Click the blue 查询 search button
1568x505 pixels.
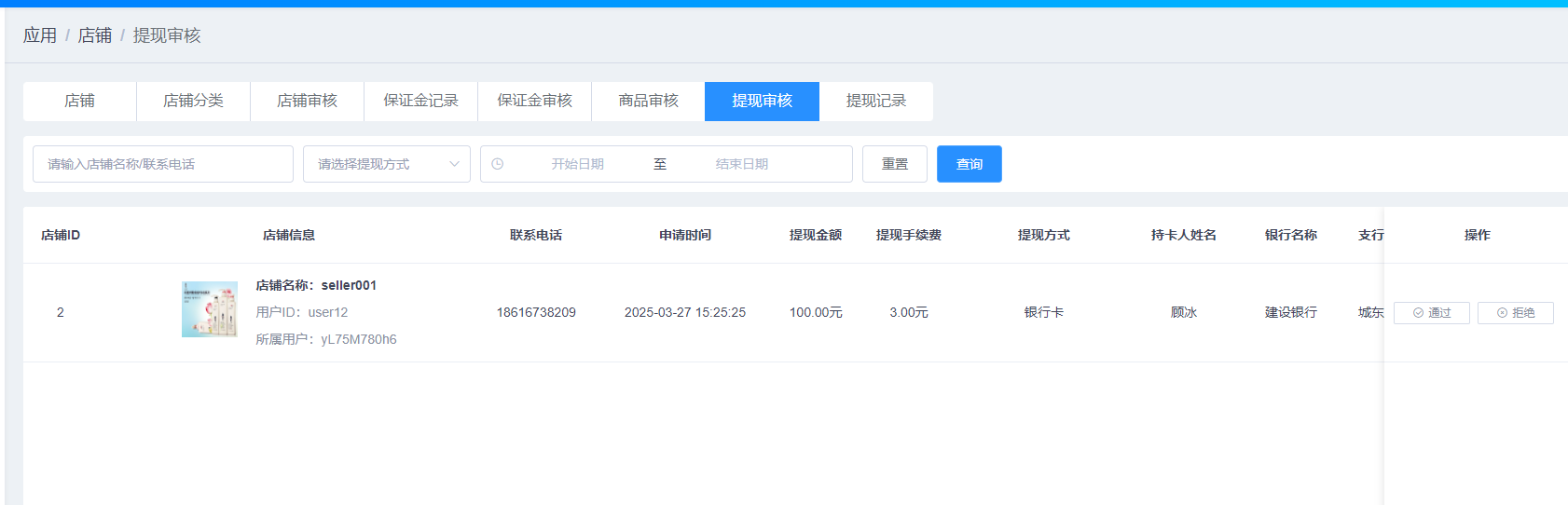(969, 164)
